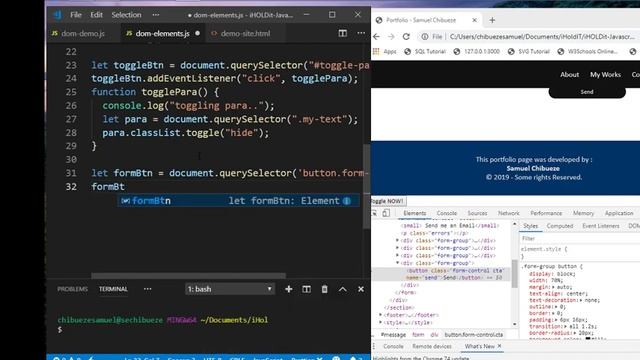Open the File menu in VS Code

coord(76,15)
